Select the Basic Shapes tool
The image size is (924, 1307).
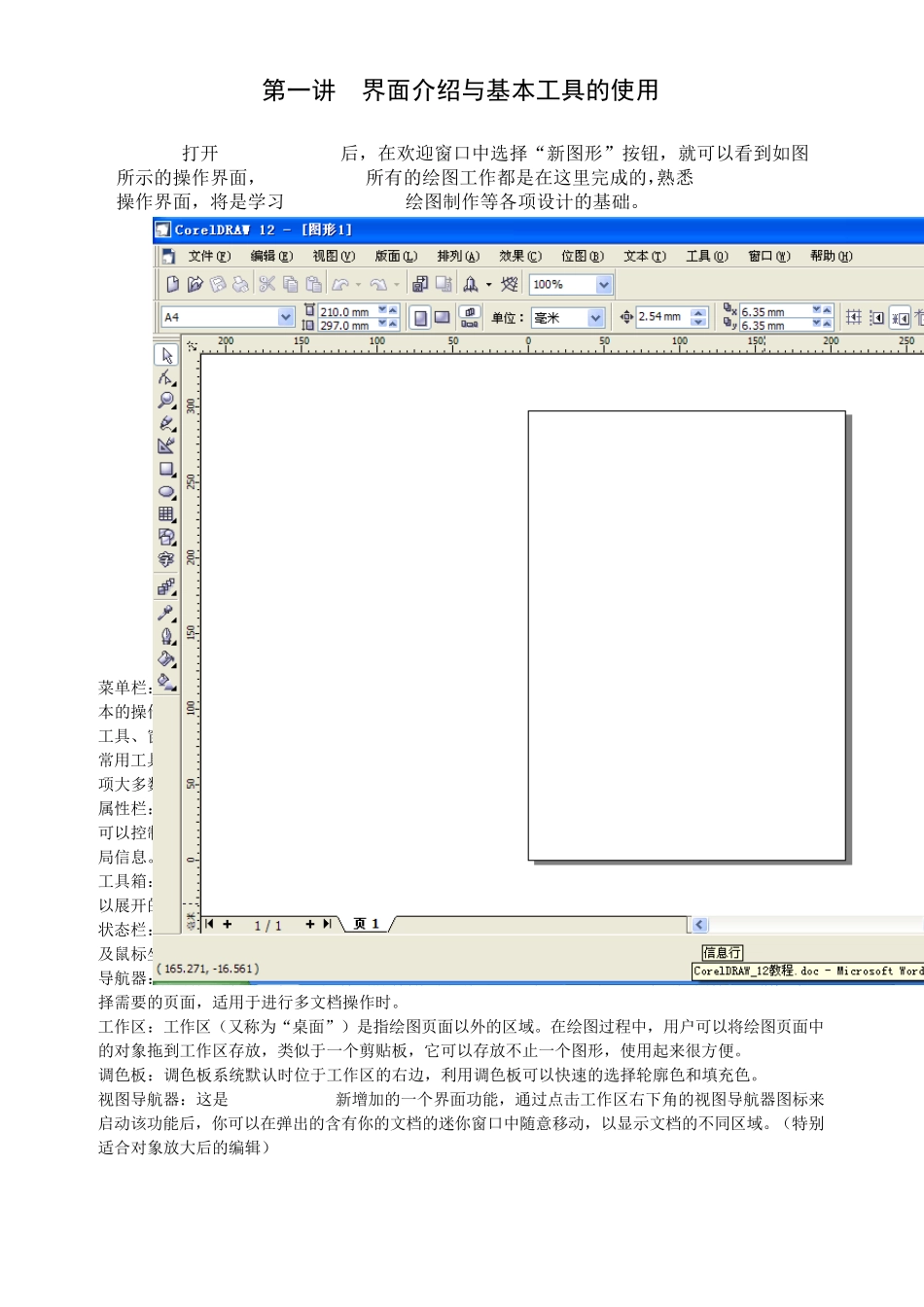coord(166,537)
